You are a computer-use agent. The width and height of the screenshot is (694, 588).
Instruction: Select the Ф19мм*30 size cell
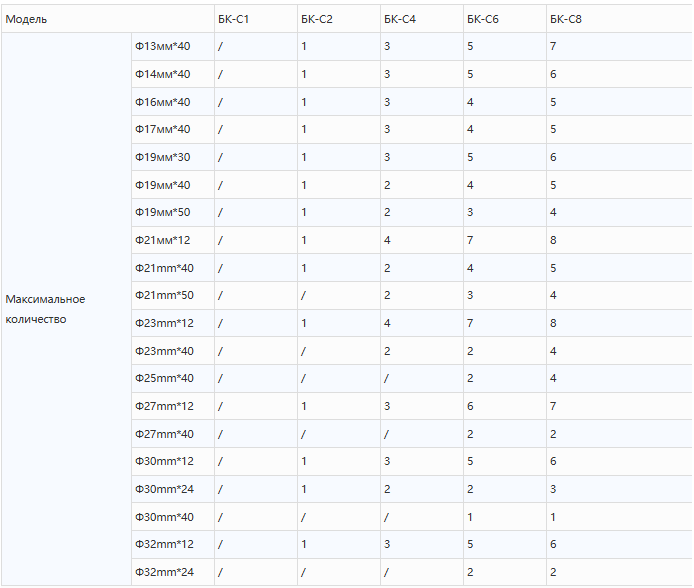[x=162, y=157]
